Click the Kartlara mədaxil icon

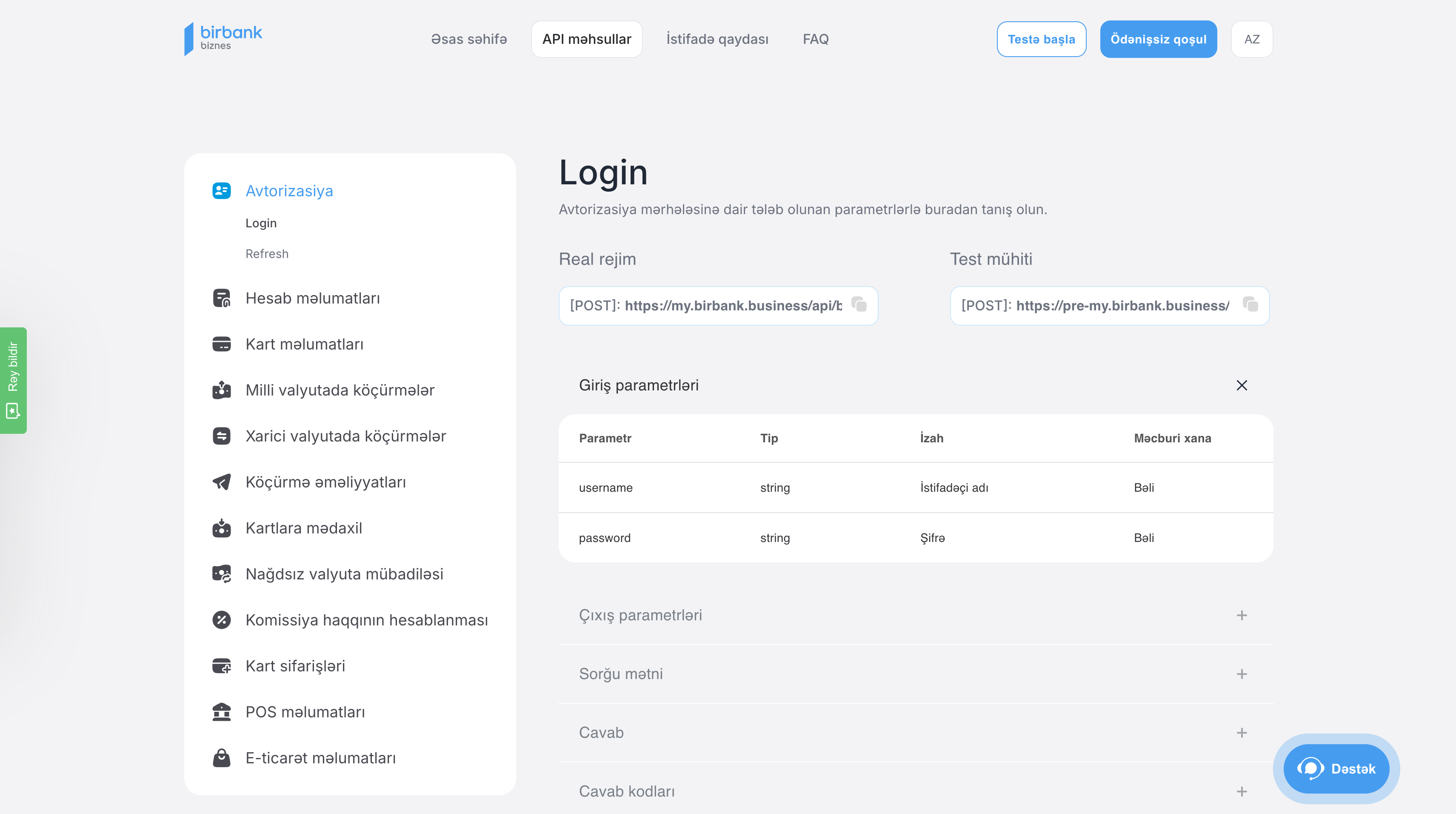(222, 528)
